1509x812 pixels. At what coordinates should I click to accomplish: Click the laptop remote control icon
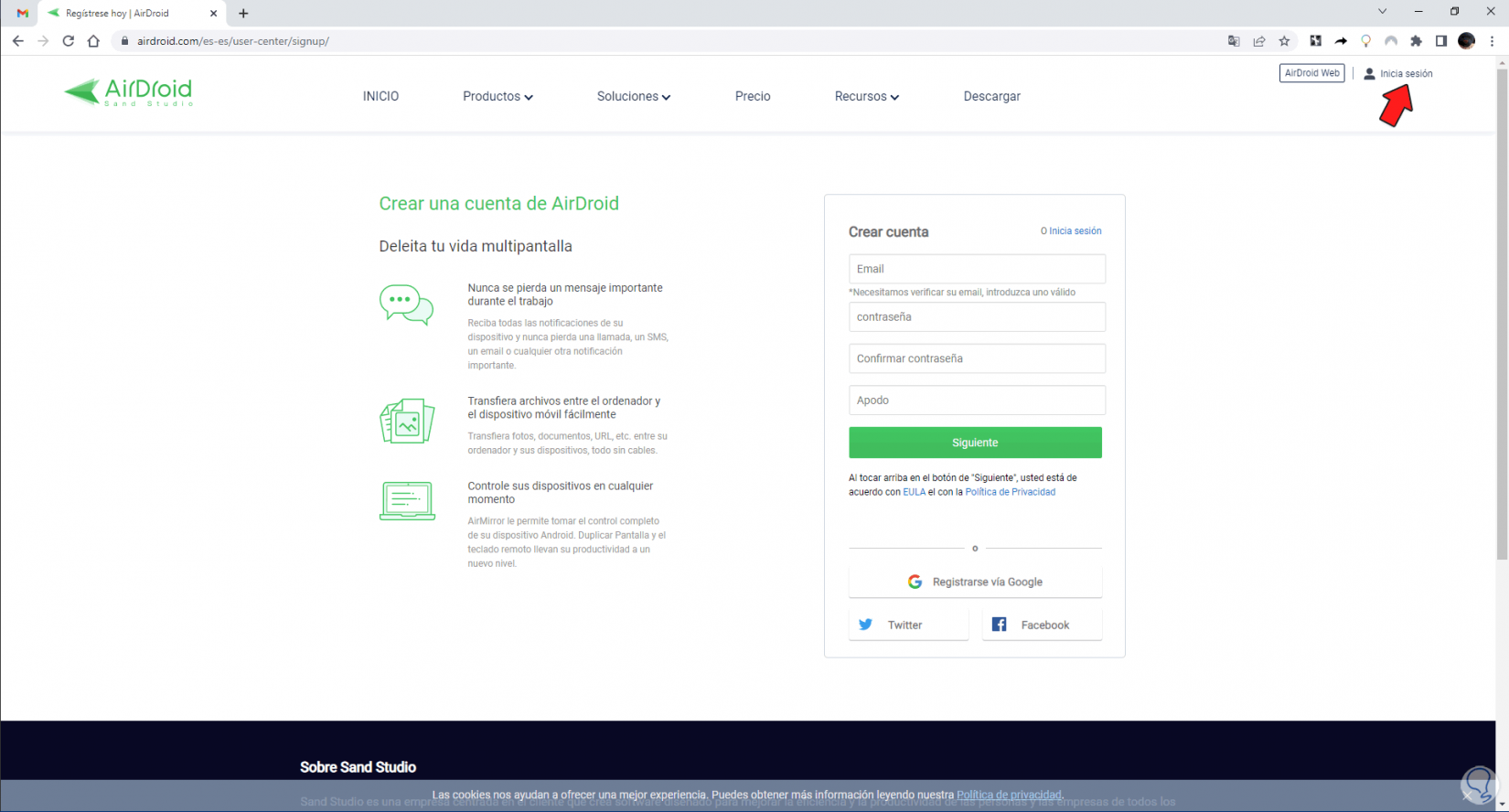pyautogui.click(x=407, y=501)
